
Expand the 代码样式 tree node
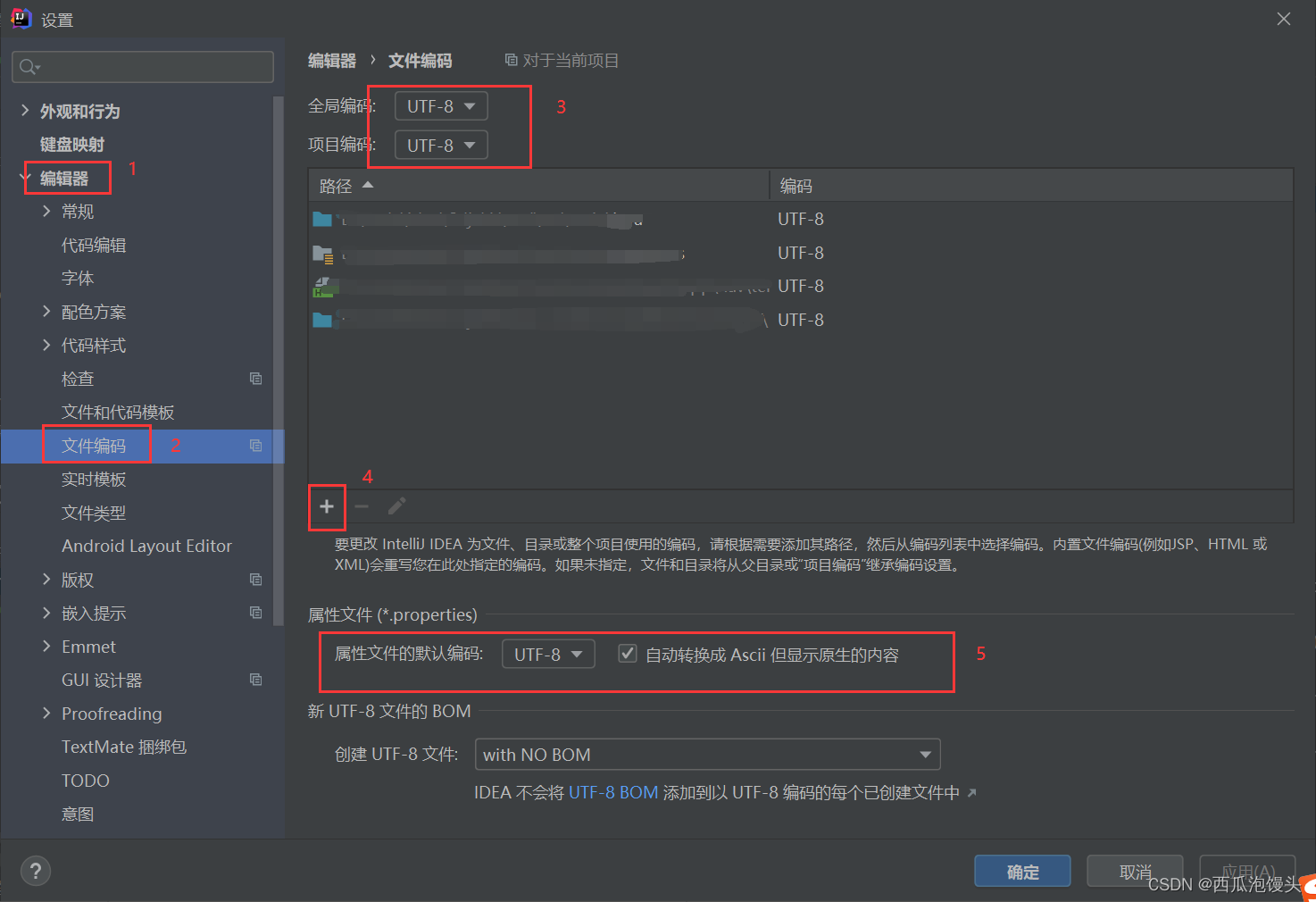pos(46,345)
